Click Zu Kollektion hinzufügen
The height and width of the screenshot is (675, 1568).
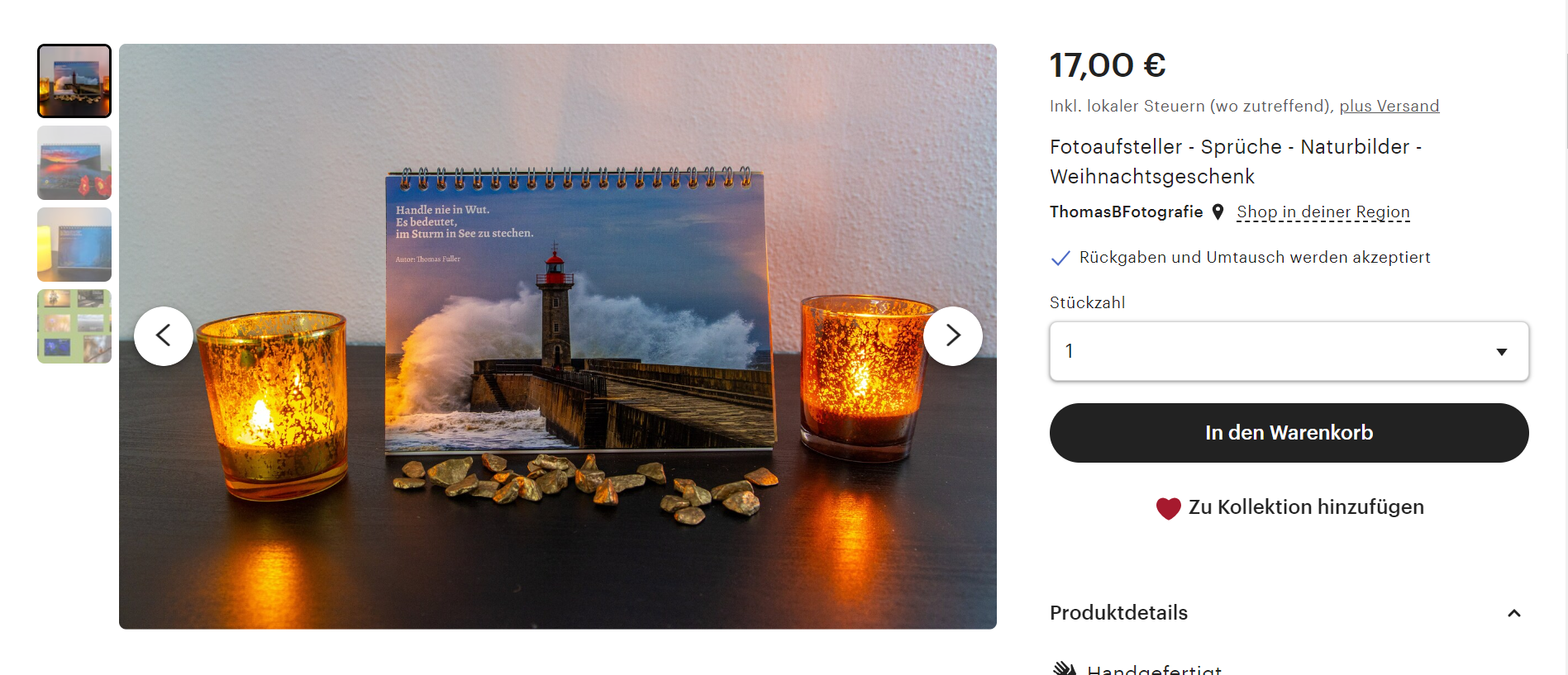(1306, 507)
